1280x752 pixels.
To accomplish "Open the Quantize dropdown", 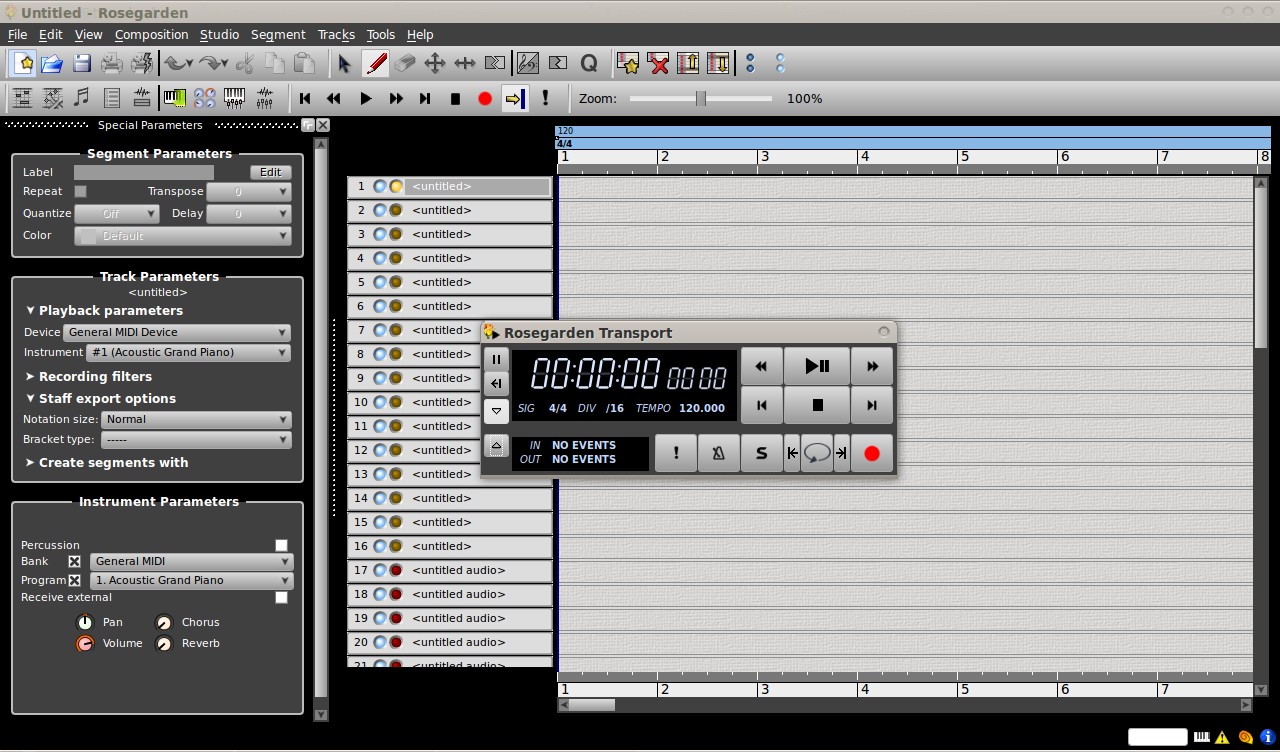I will coord(116,213).
